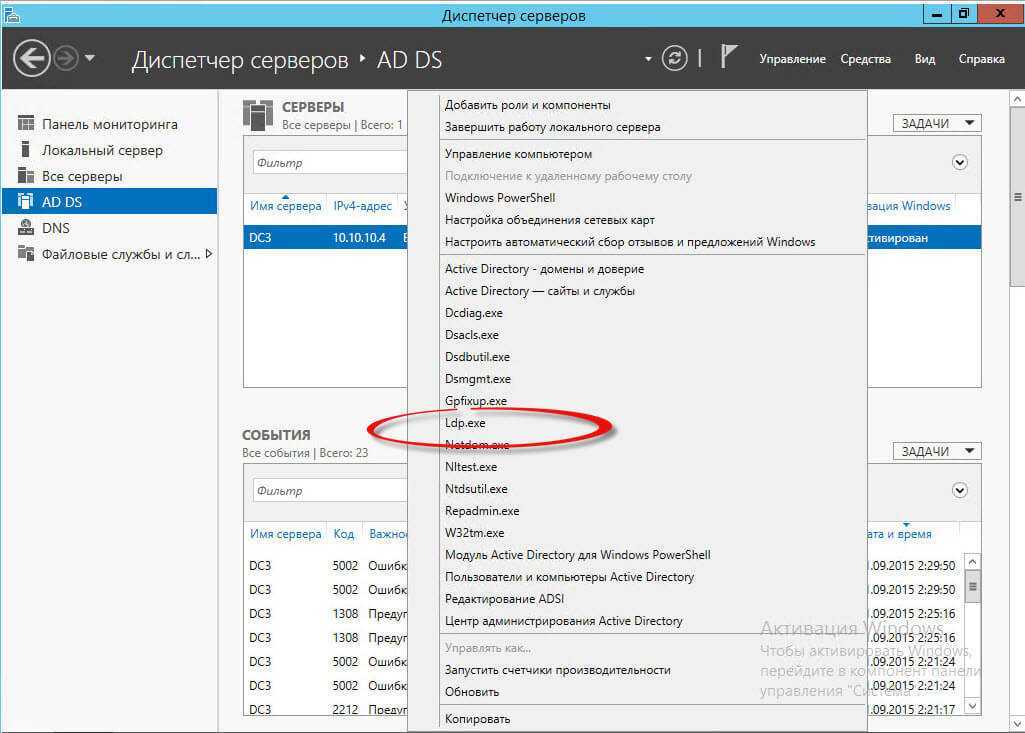Open Настройка объединения сетевых карт
The width and height of the screenshot is (1025, 733).
[x=550, y=220]
